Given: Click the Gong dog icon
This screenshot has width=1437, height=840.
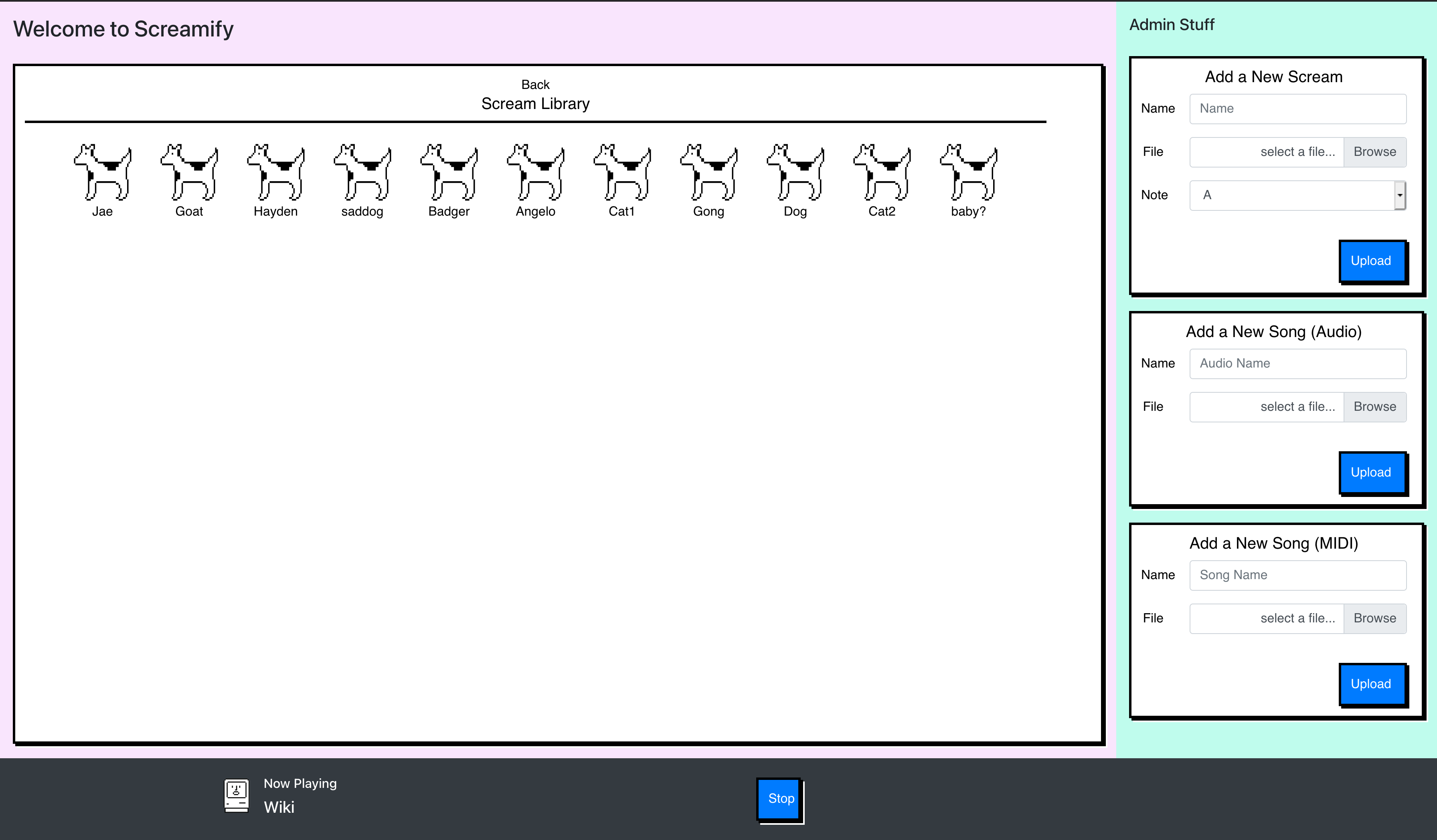Looking at the screenshot, I should click(709, 172).
